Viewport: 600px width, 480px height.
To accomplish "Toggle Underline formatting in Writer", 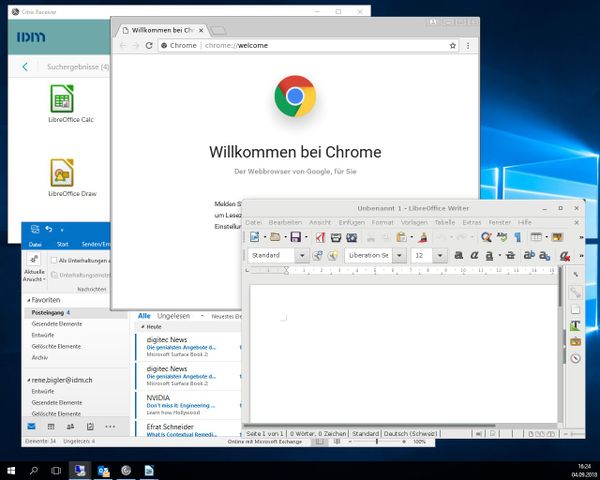I will coord(489,255).
